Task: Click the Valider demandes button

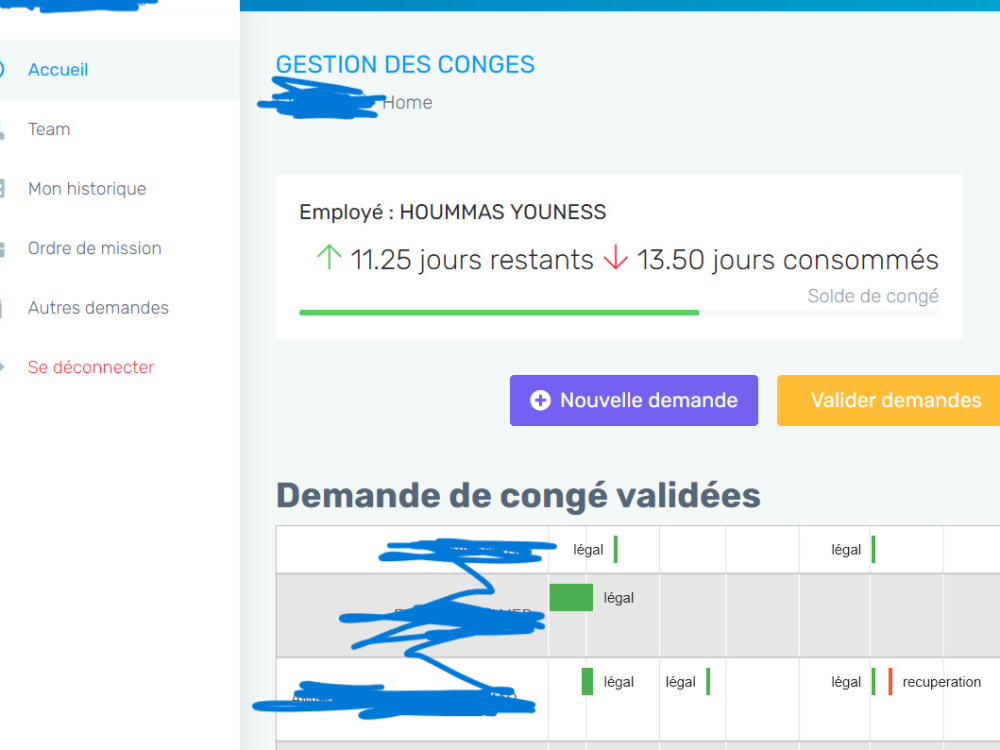Action: (x=888, y=401)
